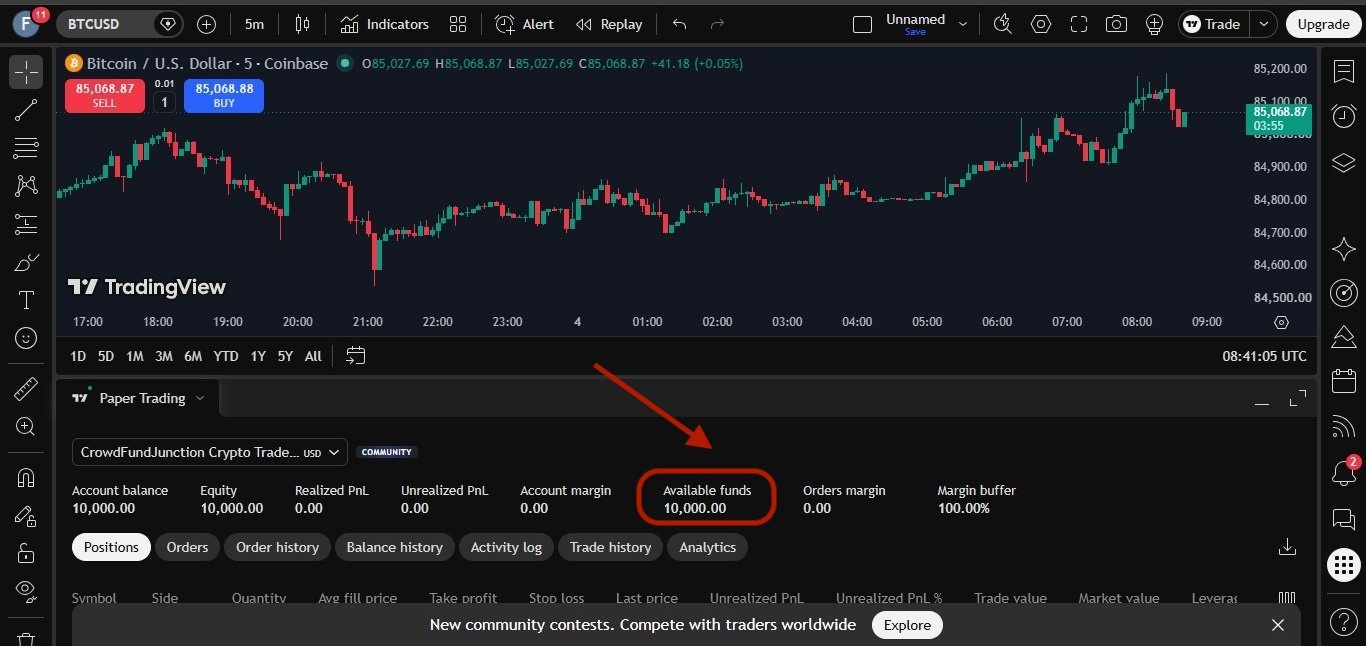The width and height of the screenshot is (1366, 646).
Task: Open timezone setting 08:41:05 UTC
Action: [x=1264, y=356]
